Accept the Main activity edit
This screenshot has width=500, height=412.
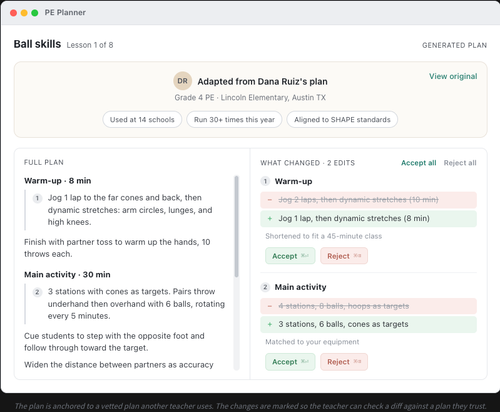[x=290, y=362]
